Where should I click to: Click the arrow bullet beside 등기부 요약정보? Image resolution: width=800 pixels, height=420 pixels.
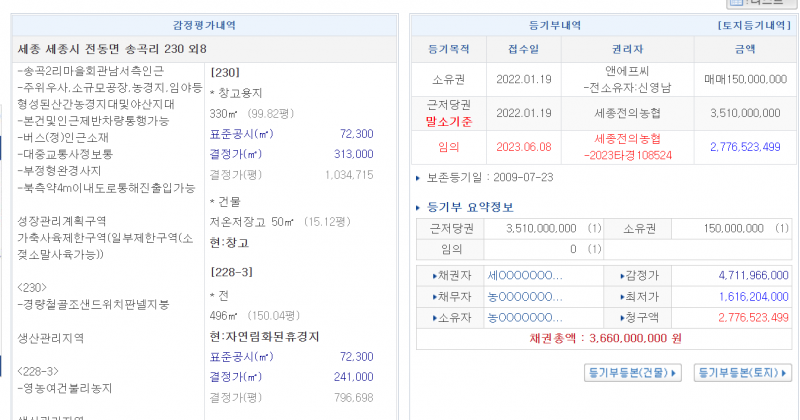click(x=418, y=208)
